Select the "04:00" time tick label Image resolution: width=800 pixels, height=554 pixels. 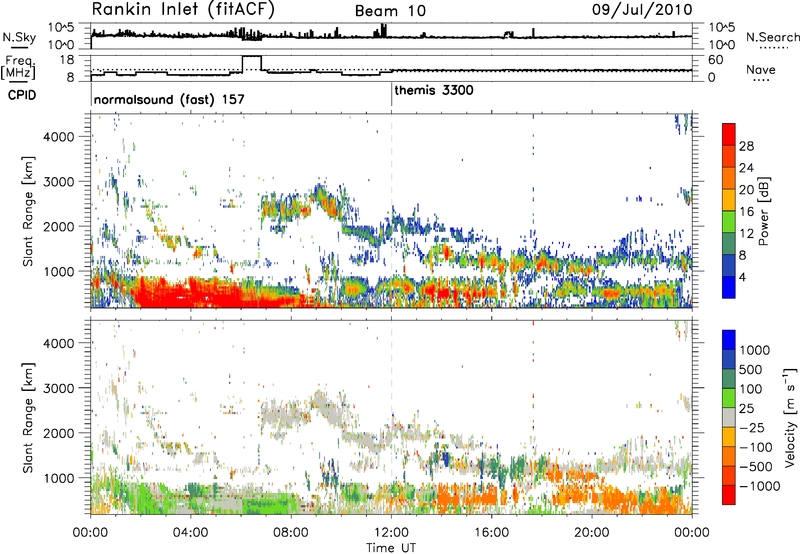[x=190, y=533]
